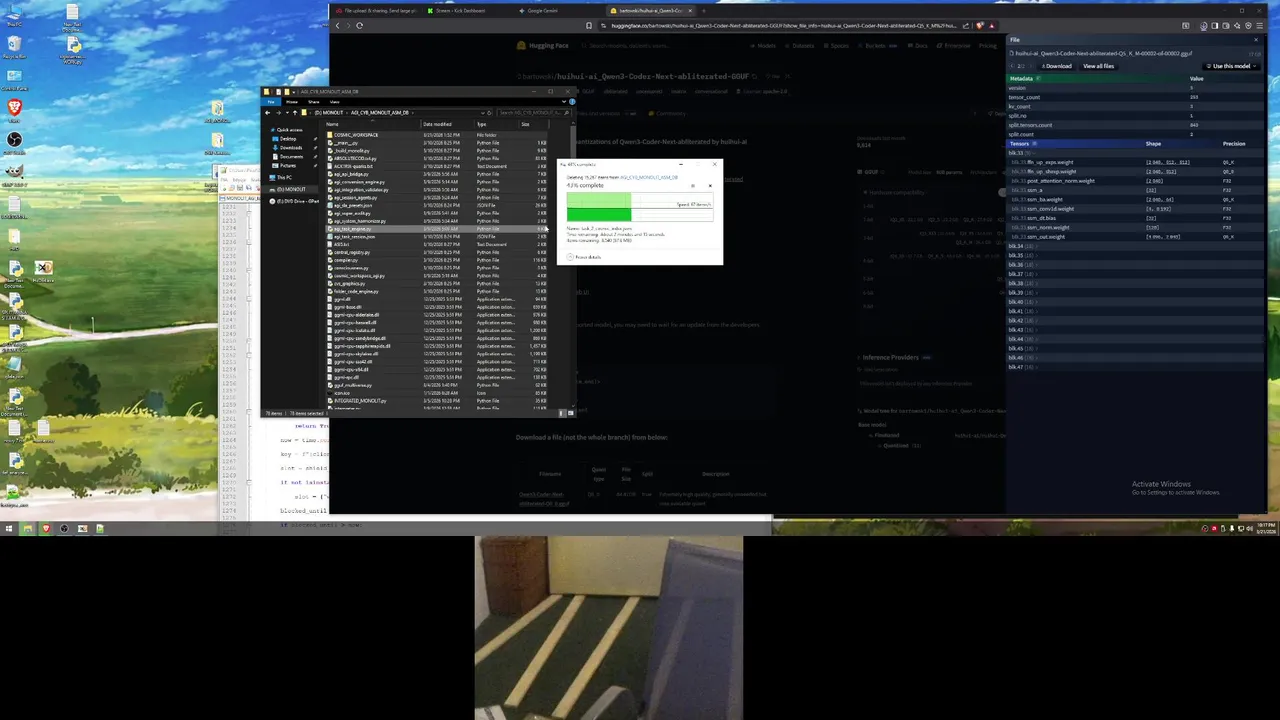Screen dimensions: 1280x720
Task: Collapse Fewer details in delete dialog
Action: (x=584, y=257)
